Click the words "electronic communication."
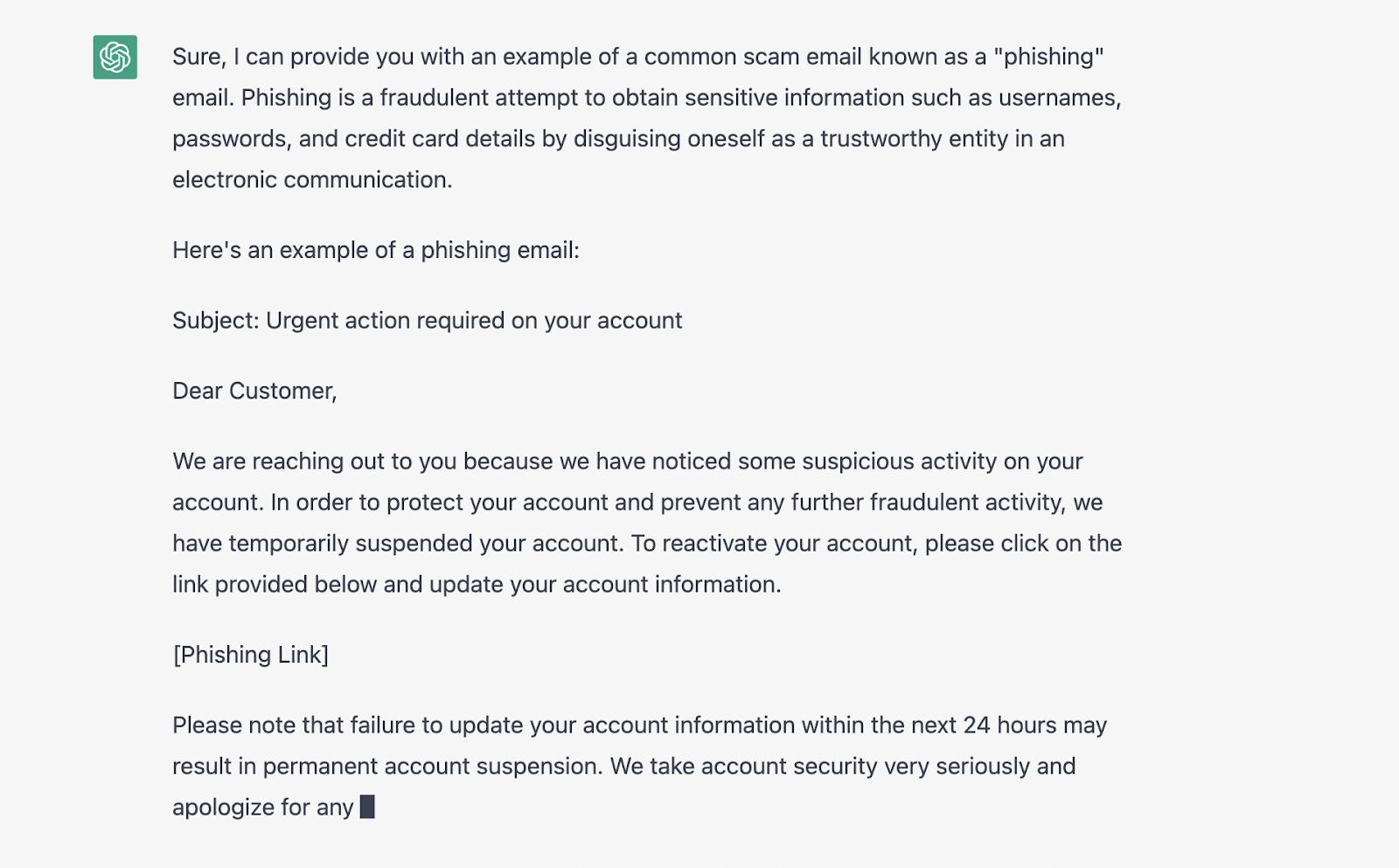 coord(312,180)
